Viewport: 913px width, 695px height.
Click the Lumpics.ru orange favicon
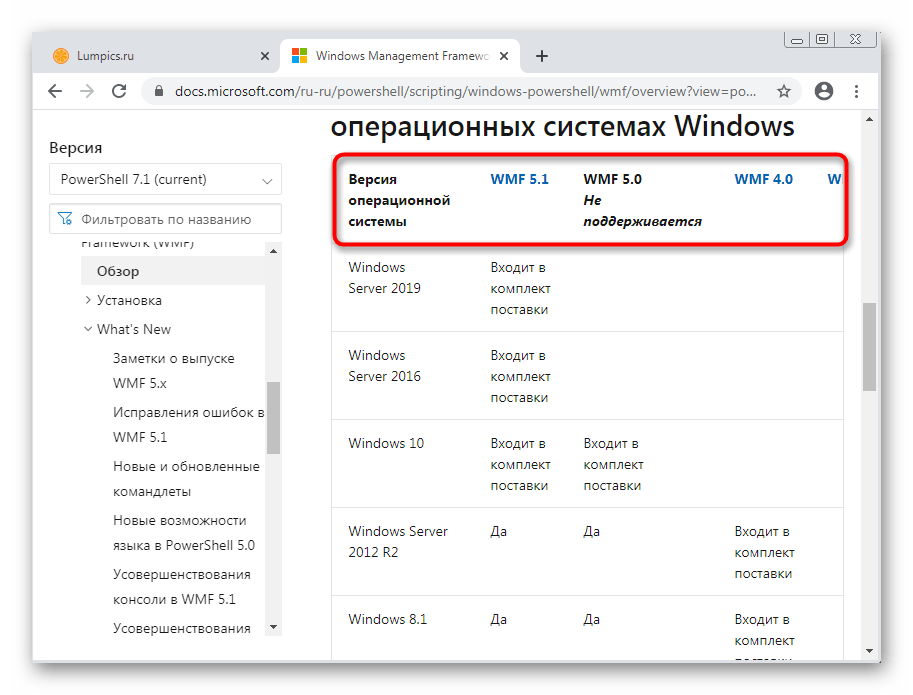pos(61,56)
